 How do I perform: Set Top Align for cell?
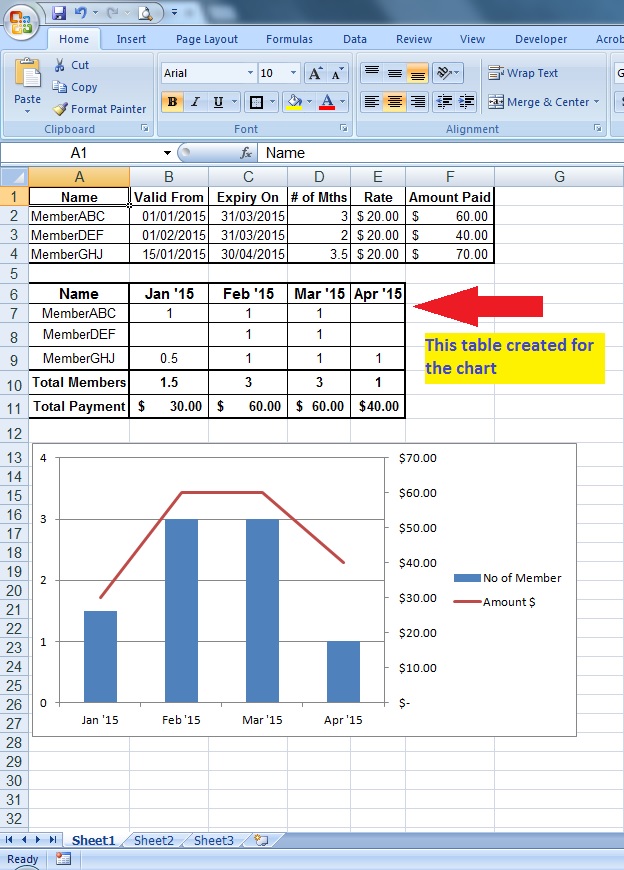[372, 73]
